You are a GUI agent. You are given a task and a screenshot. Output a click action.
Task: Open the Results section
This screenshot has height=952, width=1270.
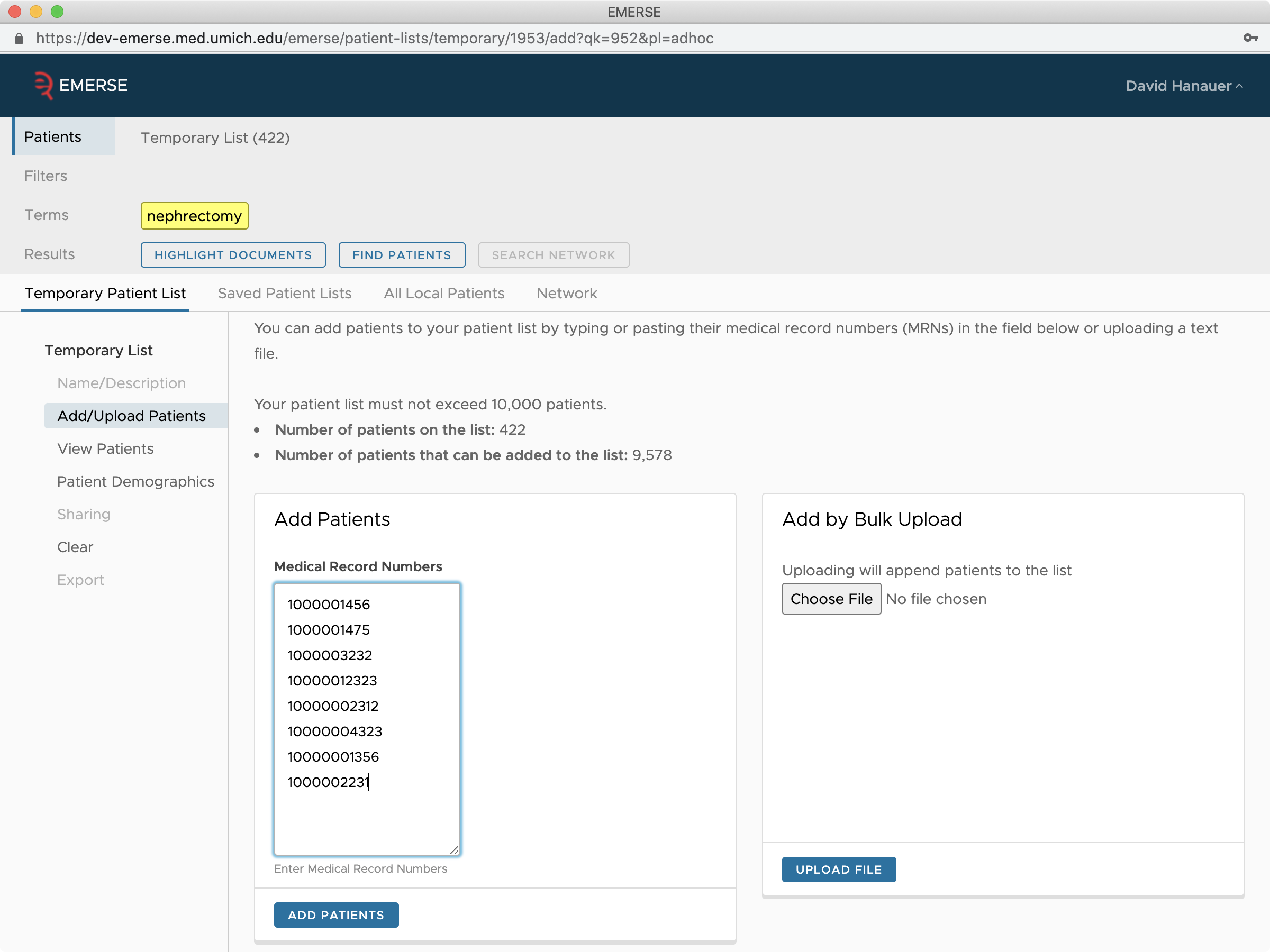pos(49,254)
